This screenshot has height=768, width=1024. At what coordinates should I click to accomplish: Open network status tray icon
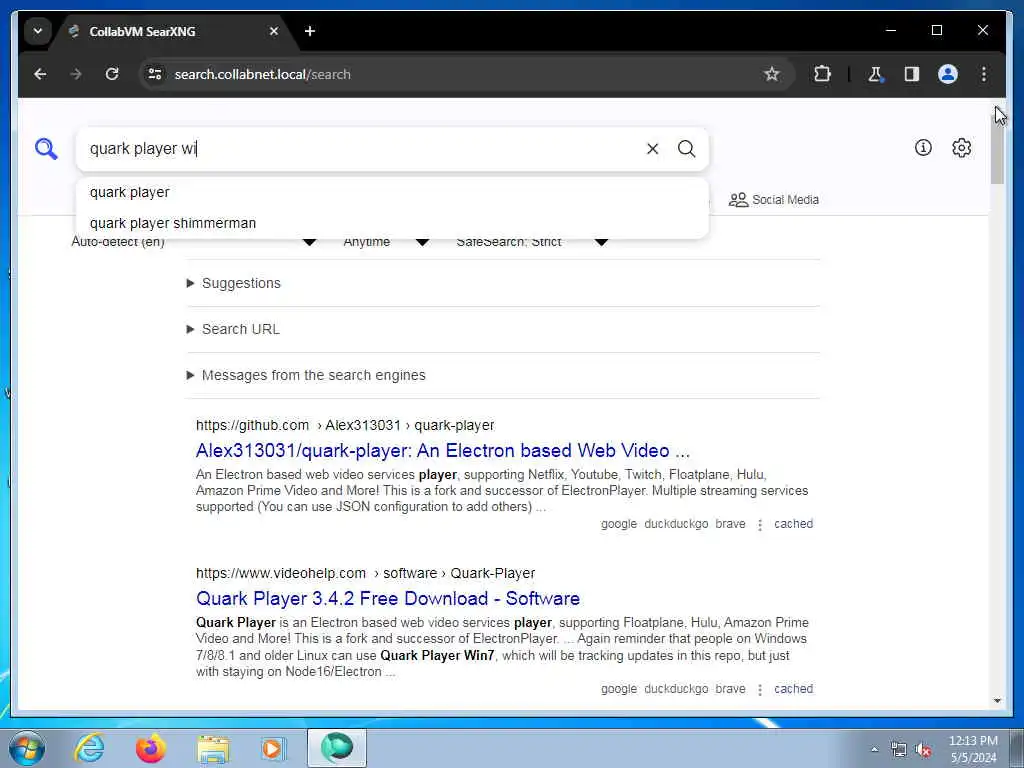click(899, 750)
